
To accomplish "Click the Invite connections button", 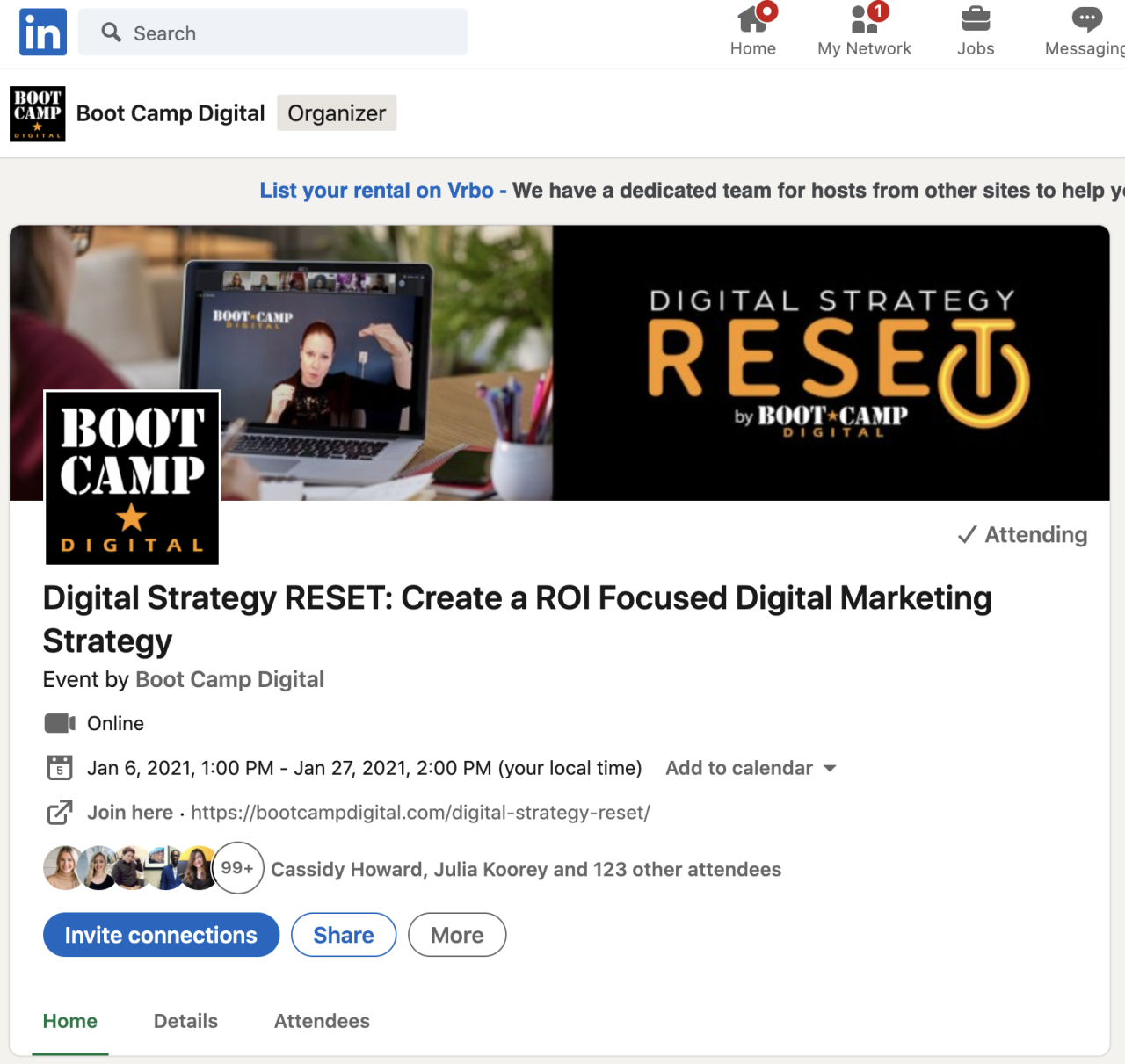I will (161, 935).
